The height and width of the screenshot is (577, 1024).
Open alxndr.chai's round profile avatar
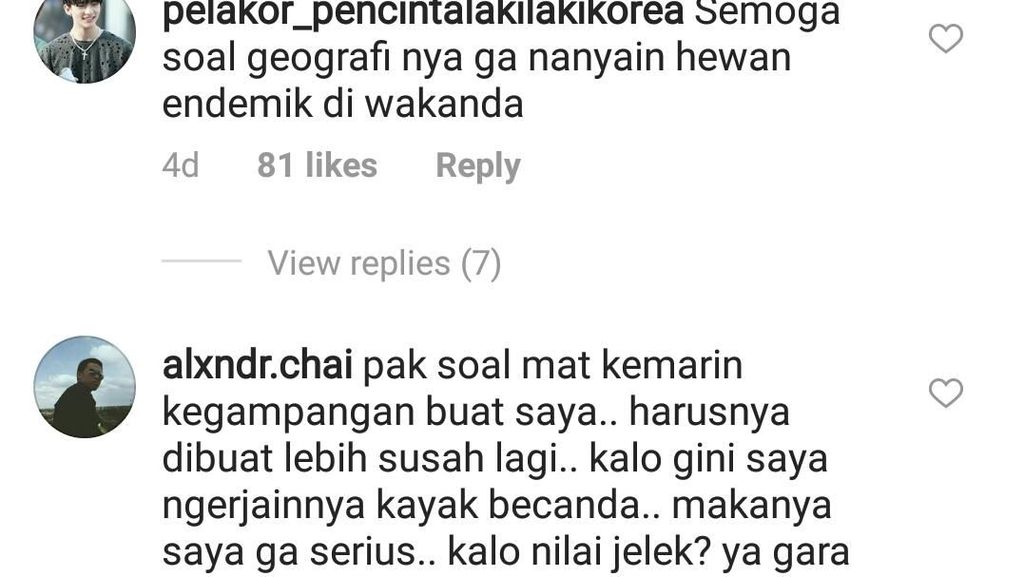pyautogui.click(x=85, y=387)
